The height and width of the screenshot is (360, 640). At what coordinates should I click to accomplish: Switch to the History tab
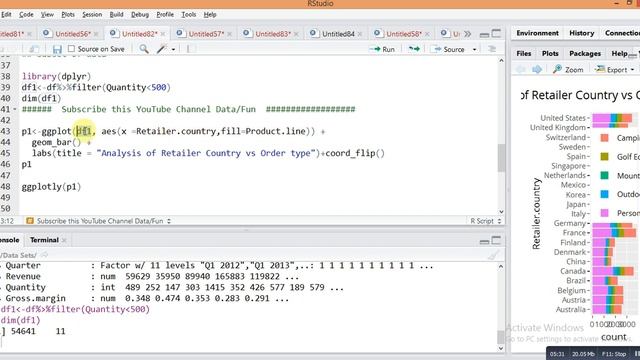coord(581,33)
